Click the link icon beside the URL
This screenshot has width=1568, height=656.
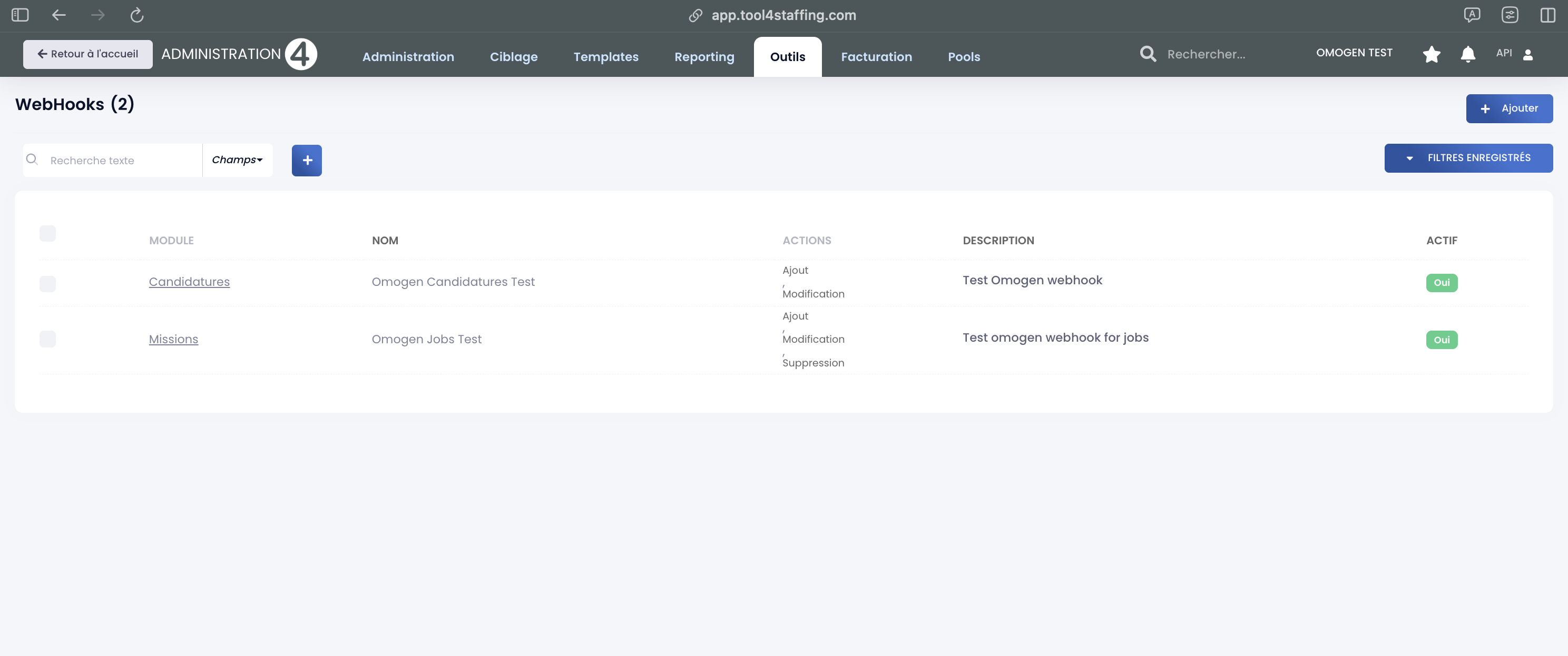(x=695, y=15)
